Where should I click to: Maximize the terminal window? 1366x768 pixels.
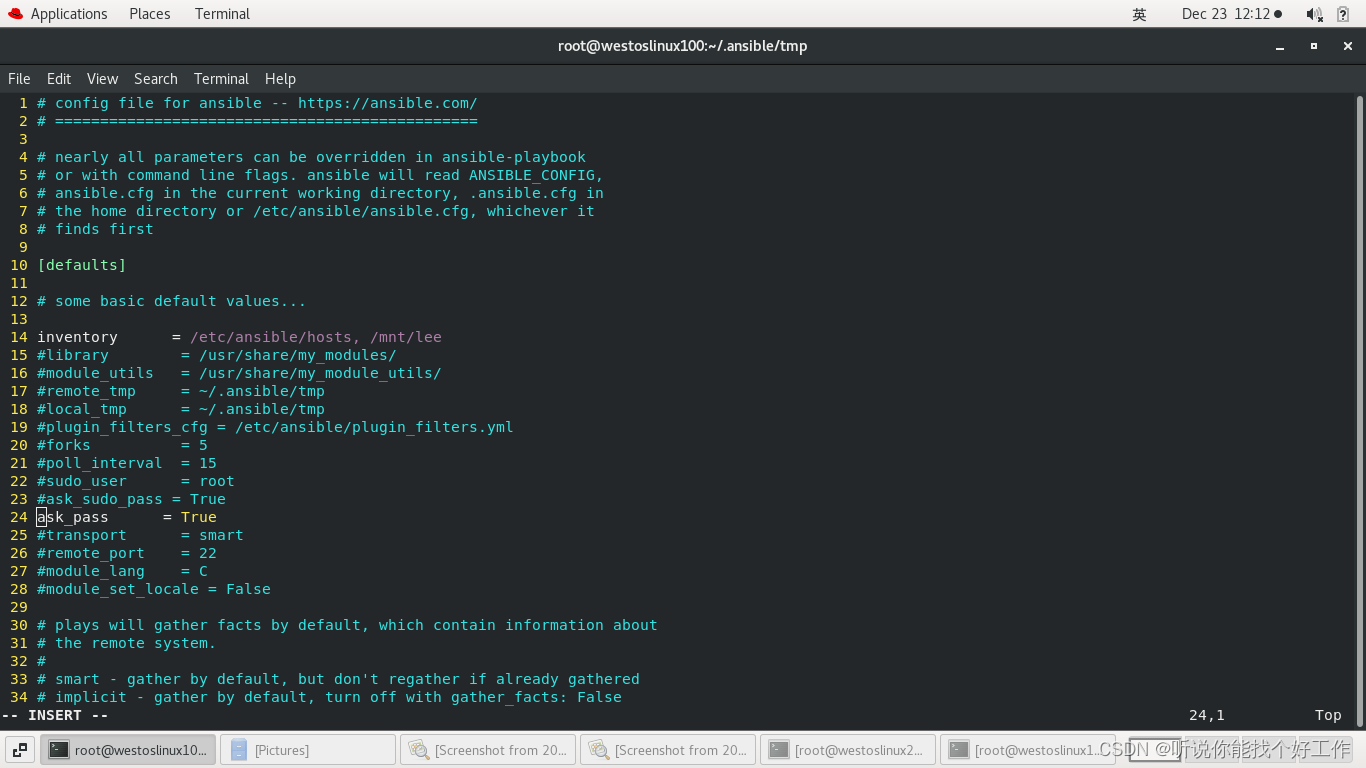click(x=1314, y=46)
